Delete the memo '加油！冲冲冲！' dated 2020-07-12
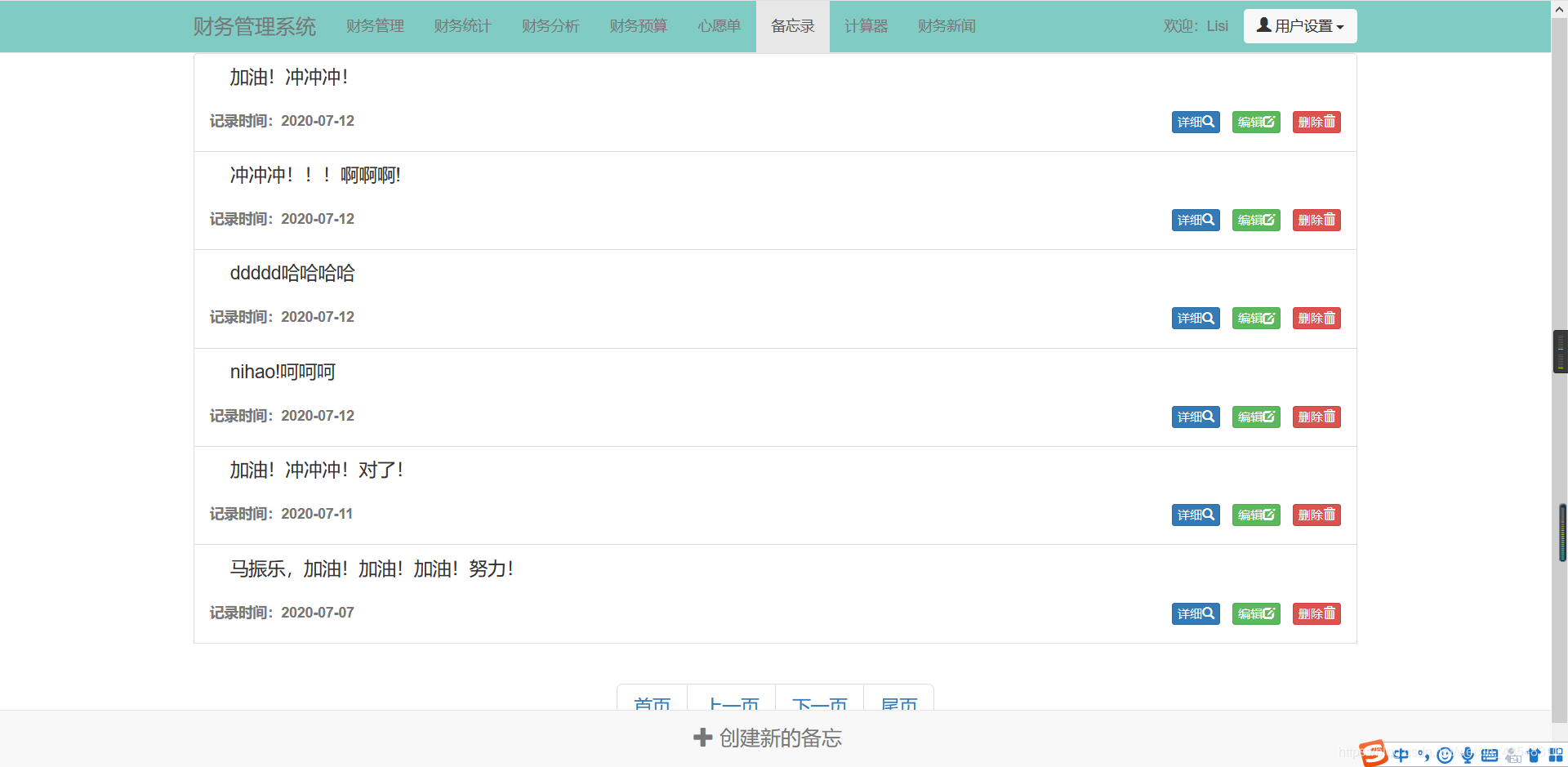This screenshot has height=767, width=1568. (x=1316, y=122)
